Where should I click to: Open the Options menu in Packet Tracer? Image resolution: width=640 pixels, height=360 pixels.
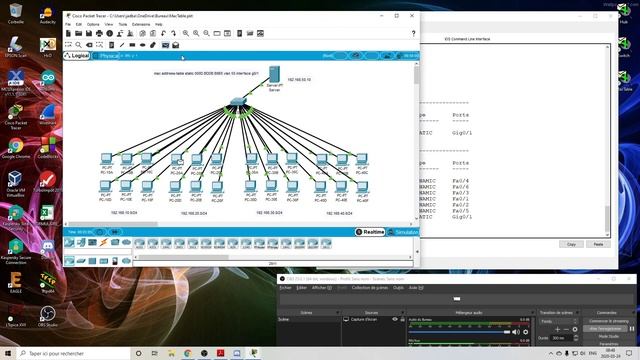click(93, 24)
